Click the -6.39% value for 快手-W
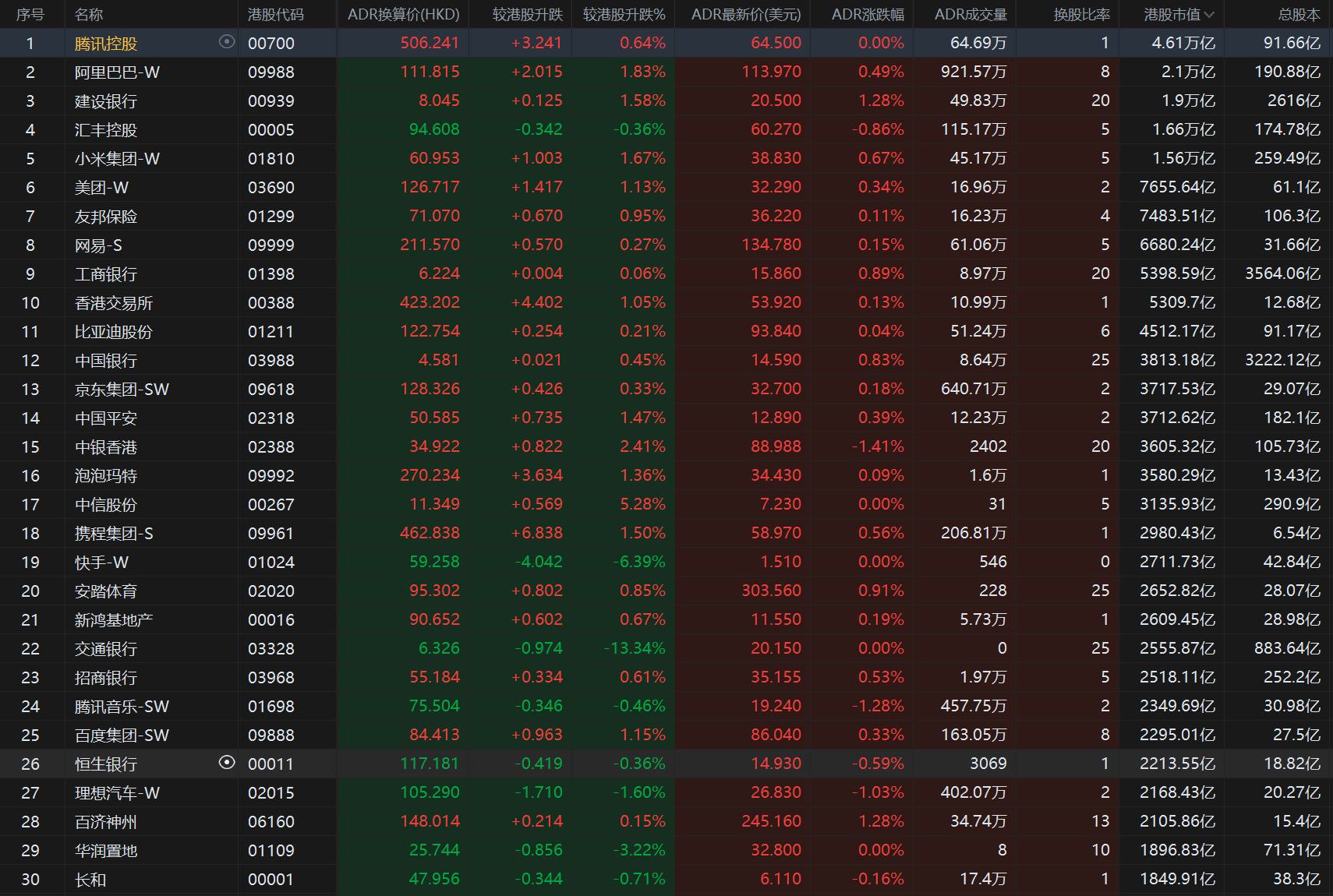 (x=638, y=562)
